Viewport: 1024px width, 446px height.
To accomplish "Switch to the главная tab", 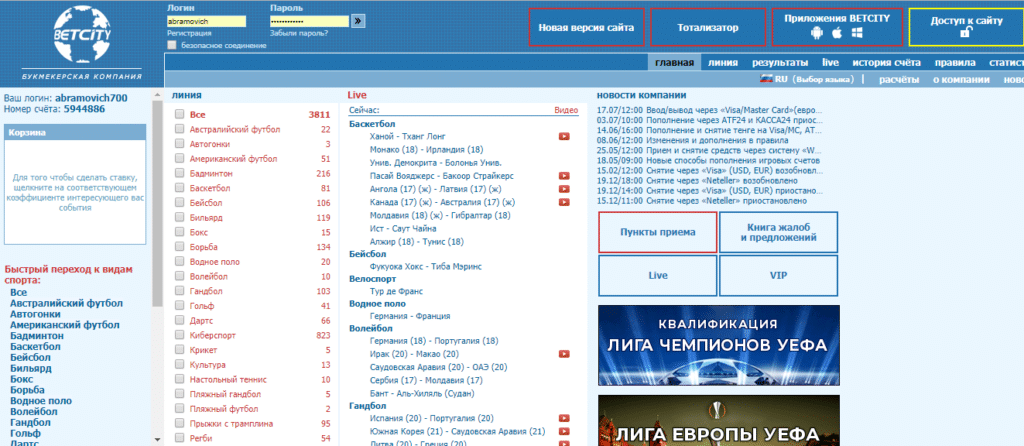I will tap(675, 63).
